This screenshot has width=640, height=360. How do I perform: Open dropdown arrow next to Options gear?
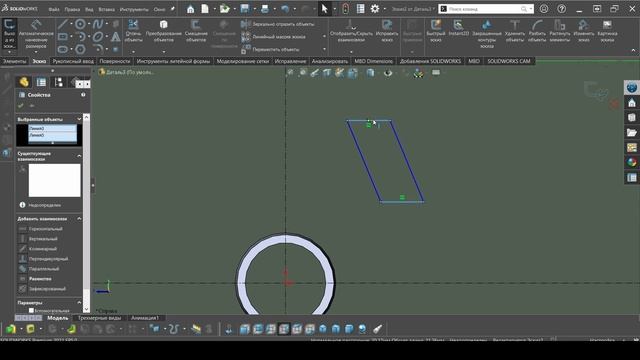click(384, 9)
